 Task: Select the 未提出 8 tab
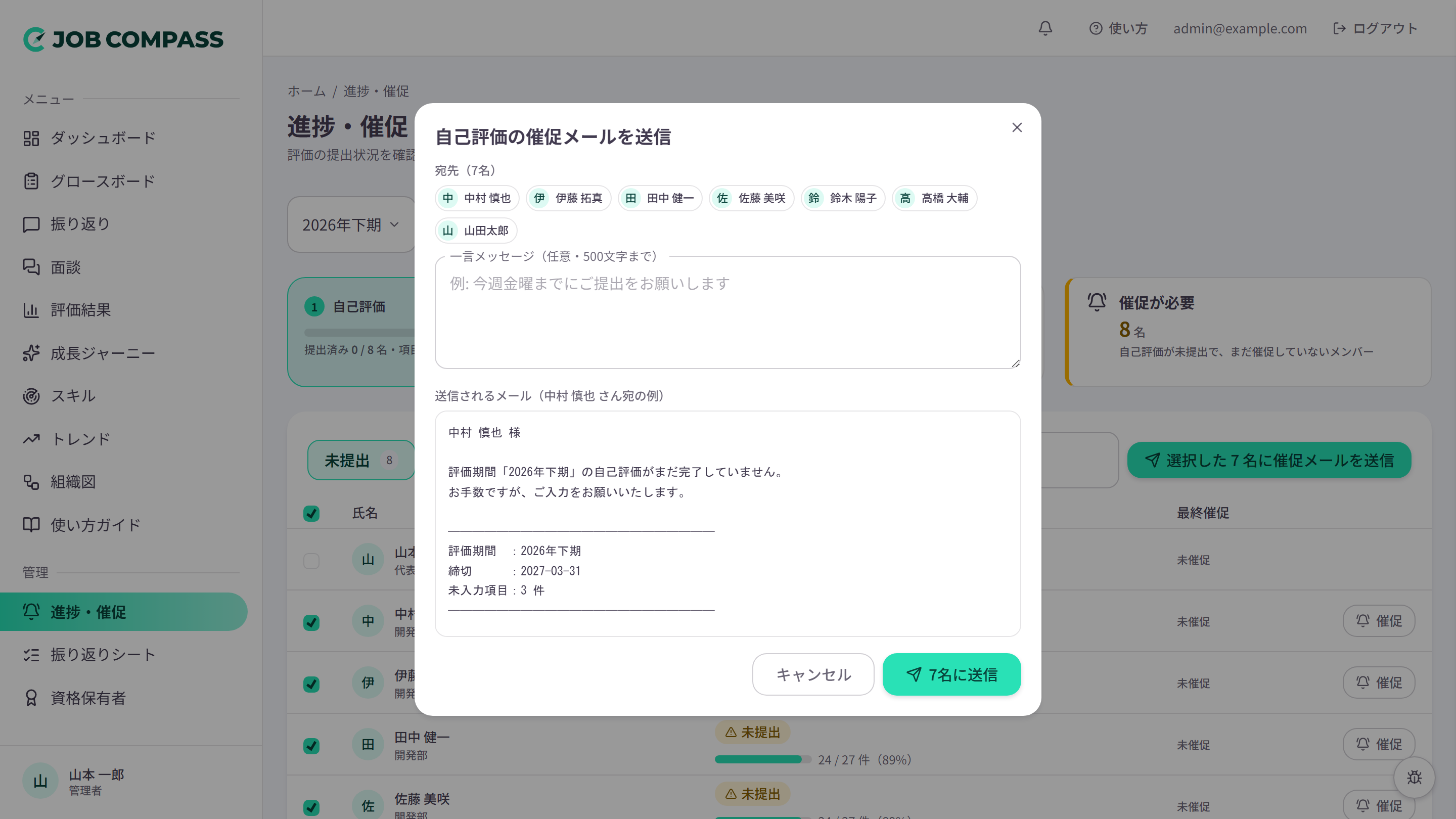pyautogui.click(x=360, y=460)
